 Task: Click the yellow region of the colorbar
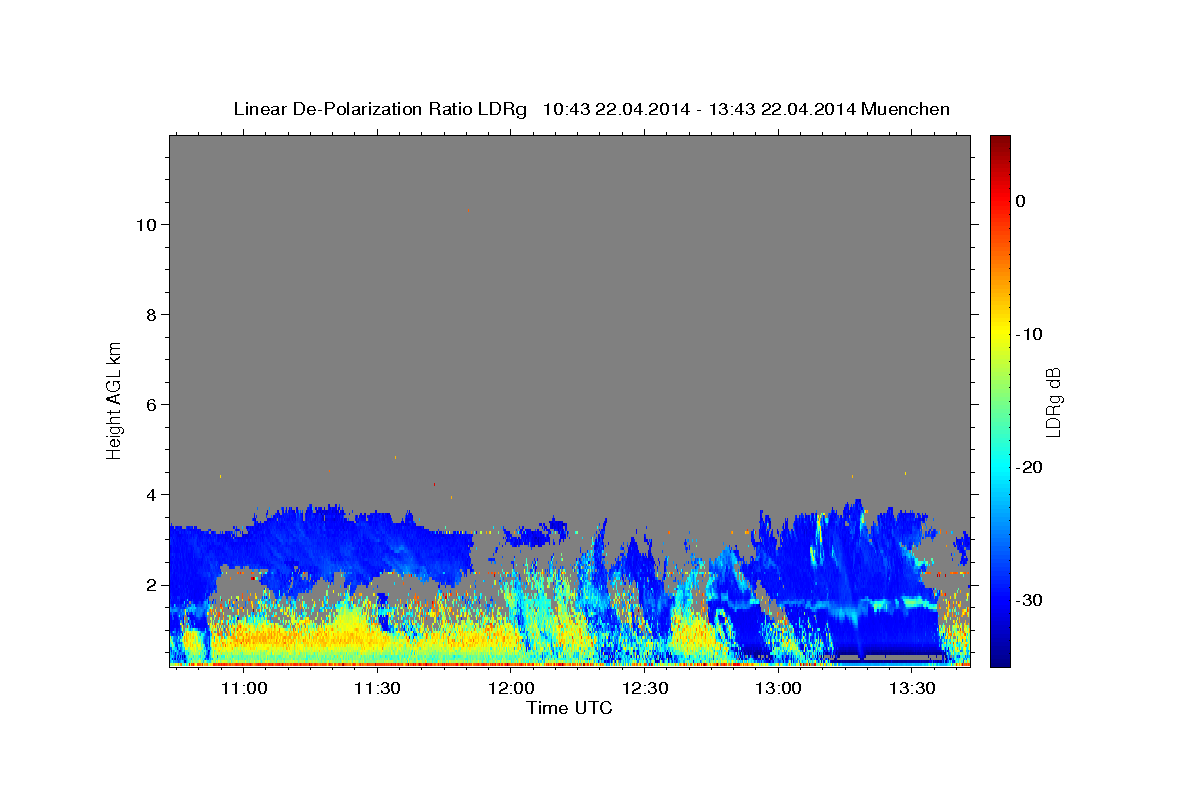[1000, 334]
